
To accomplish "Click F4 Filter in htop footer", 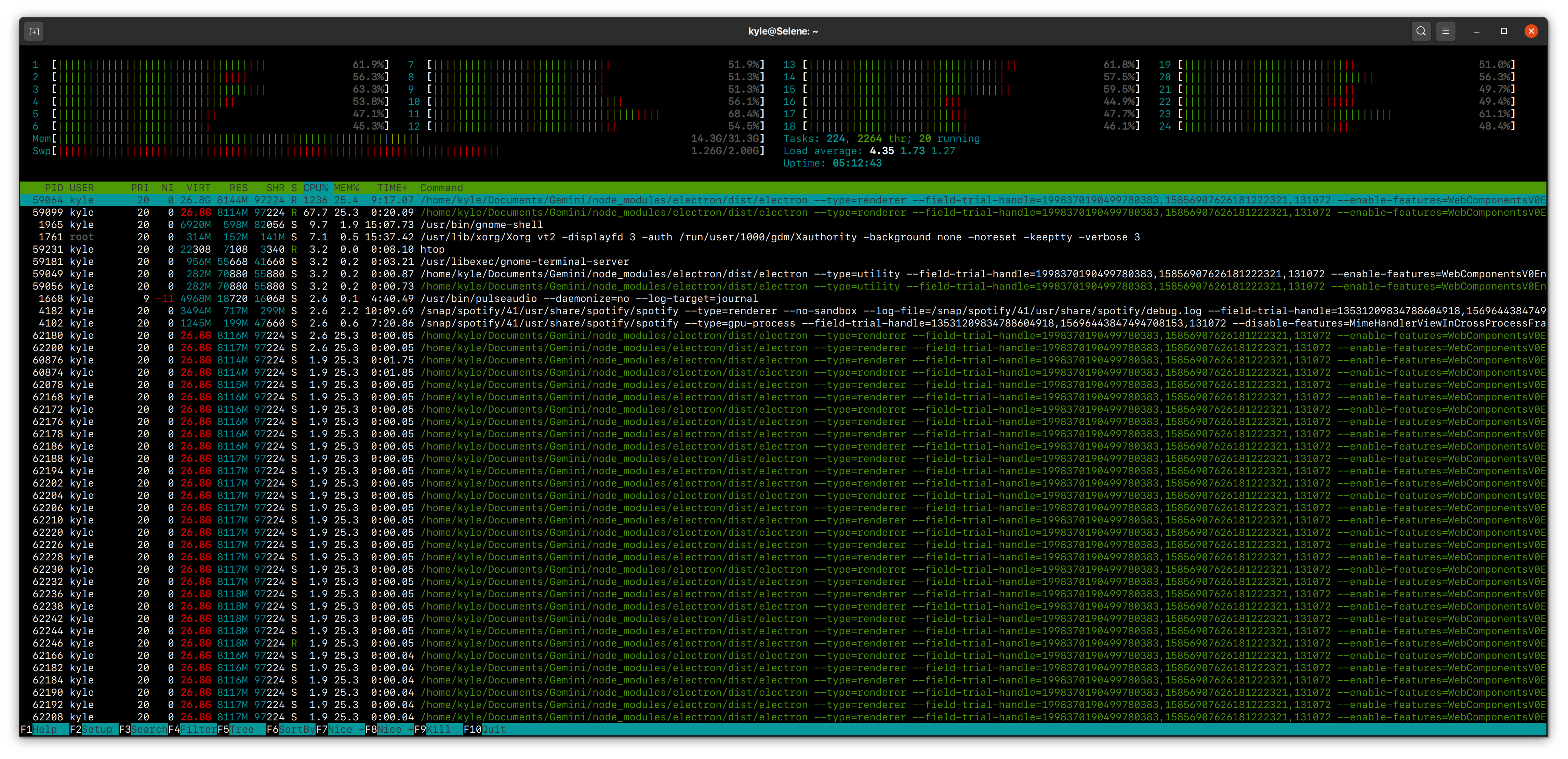I will click(192, 729).
